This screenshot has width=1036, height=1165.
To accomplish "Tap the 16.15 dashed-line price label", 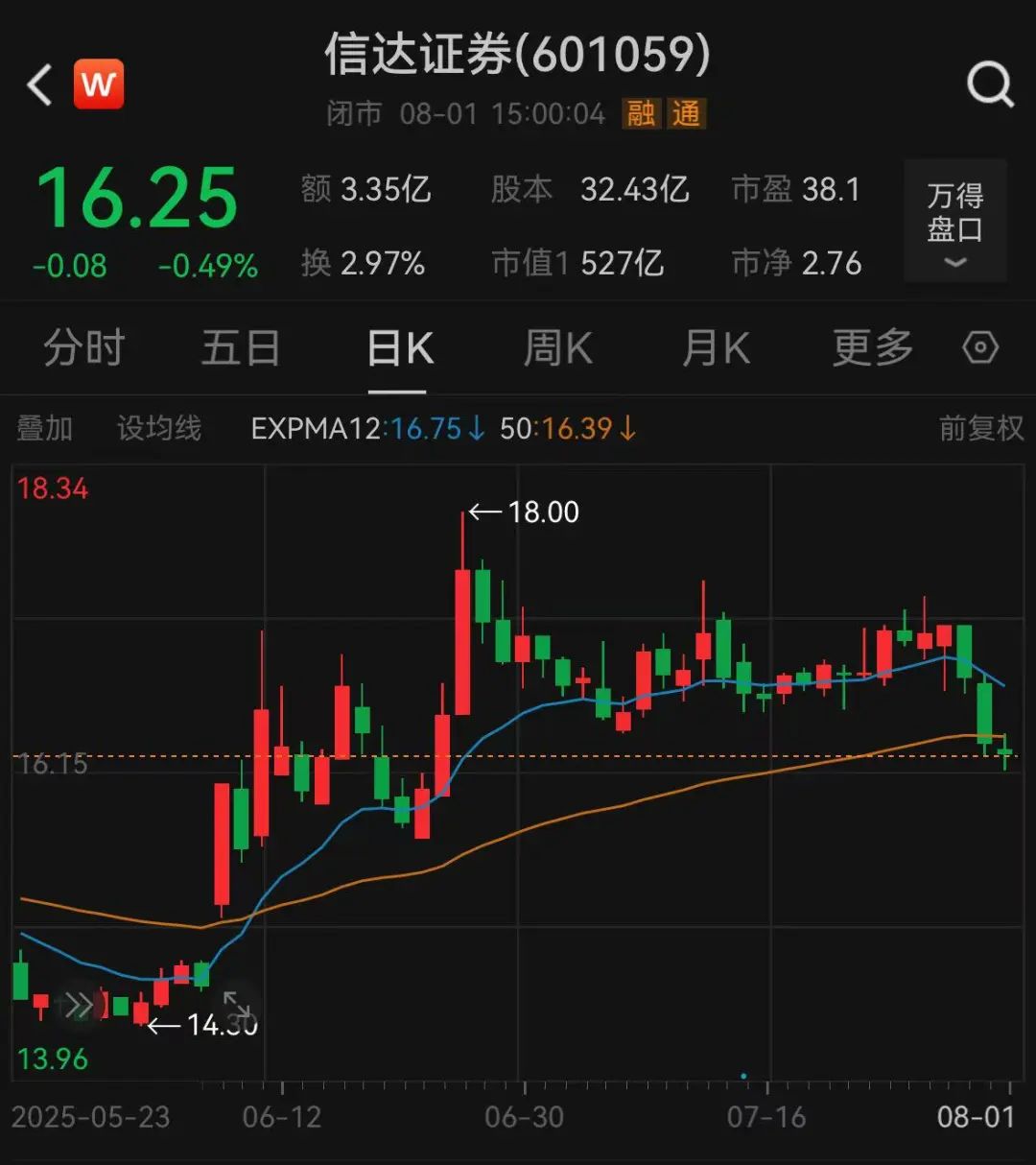I will tap(54, 765).
